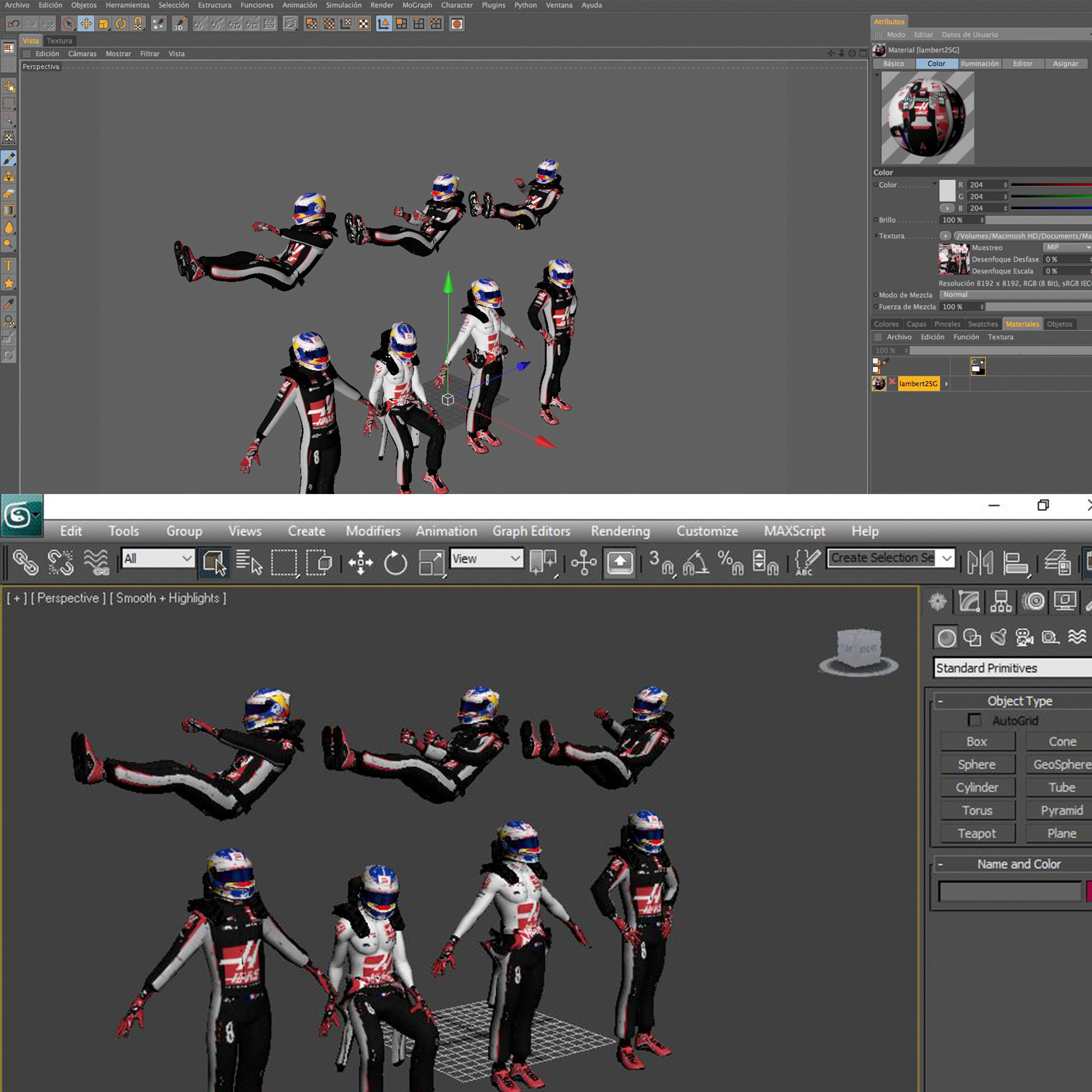Image resolution: width=1092 pixels, height=1092 pixels.
Task: Toggle the Brillo parameter animation dot
Action: [875, 220]
